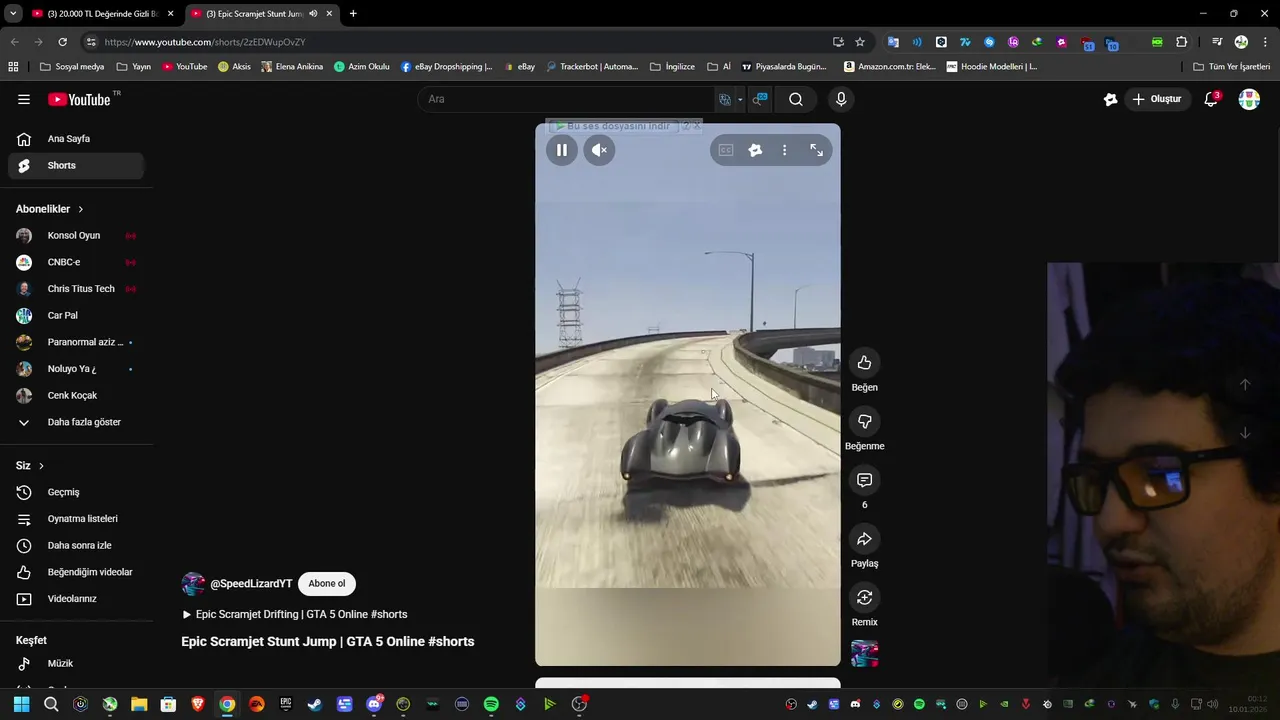The width and height of the screenshot is (1280, 720).
Task: Open Chris Titus Tech channel
Action: (x=76, y=289)
